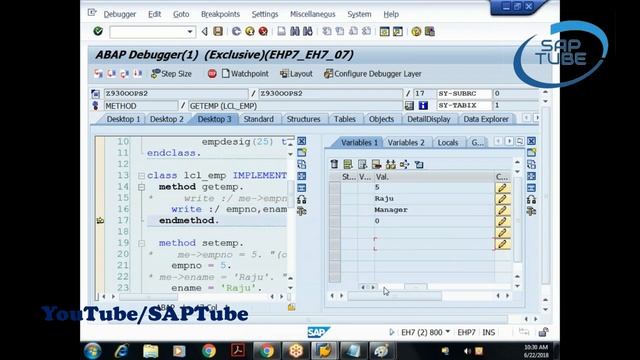Select the row marker for value Manager
This screenshot has height=360, width=640.
[x=335, y=210]
